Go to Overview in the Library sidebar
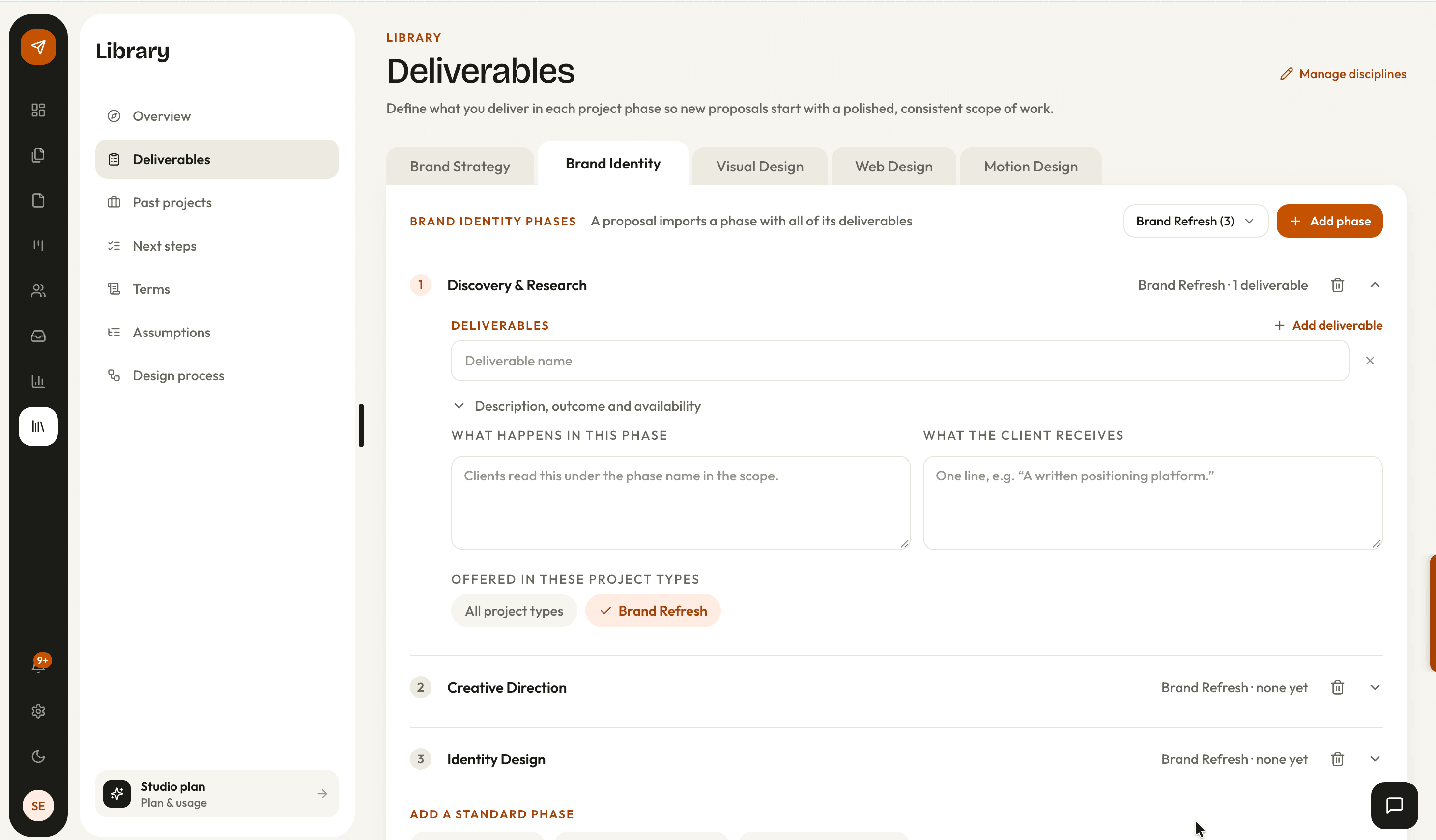Viewport: 1436px width, 840px height. click(x=217, y=116)
